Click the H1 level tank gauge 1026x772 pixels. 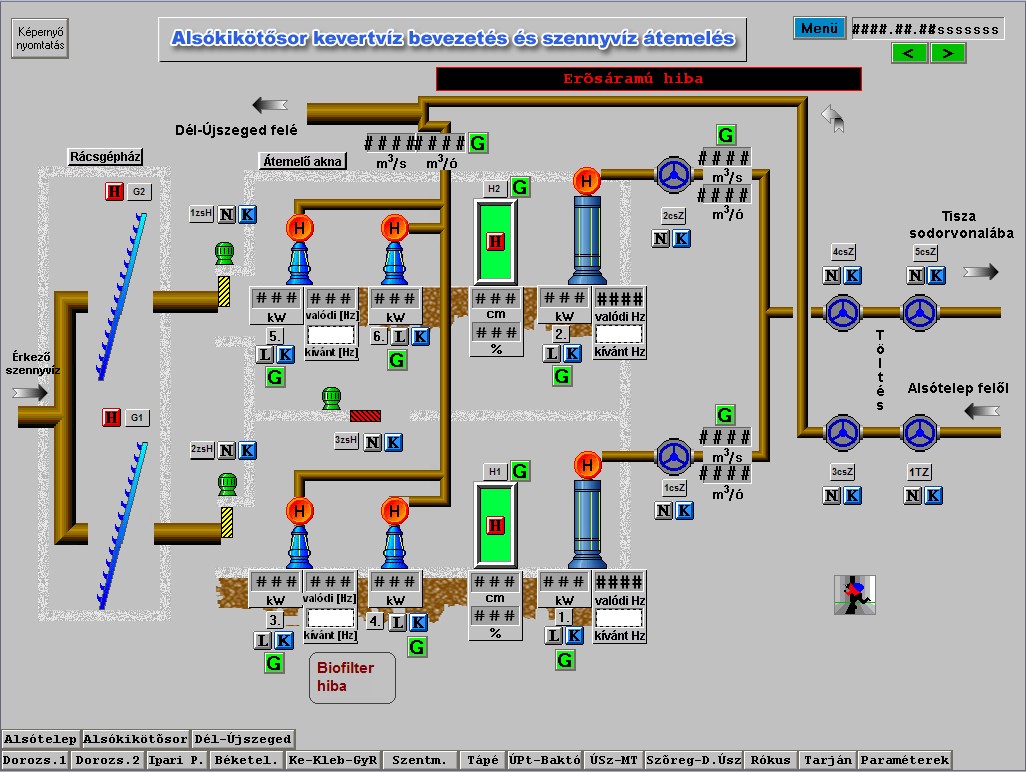pyautogui.click(x=495, y=525)
